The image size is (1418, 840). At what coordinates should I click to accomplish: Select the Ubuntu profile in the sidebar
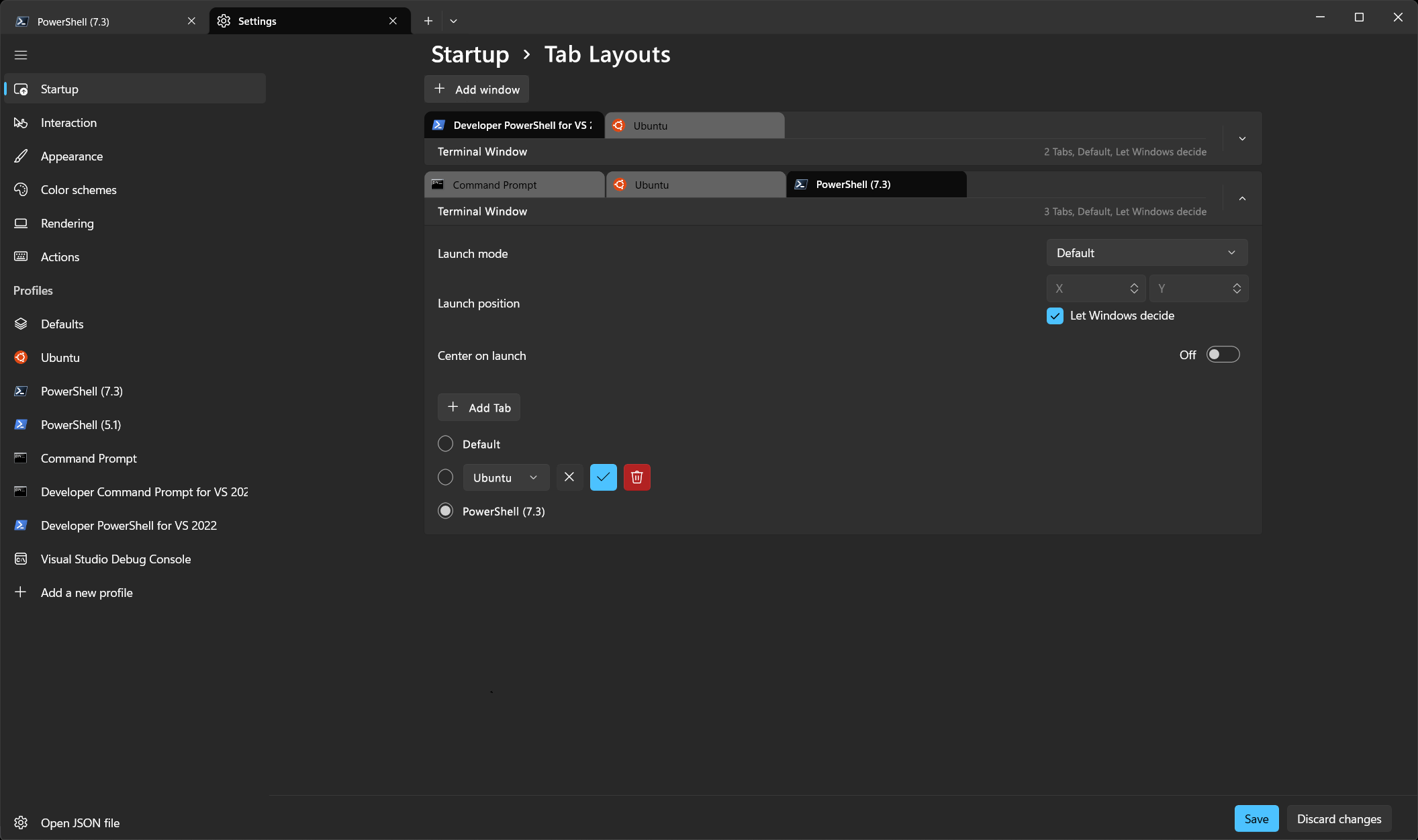(x=60, y=357)
